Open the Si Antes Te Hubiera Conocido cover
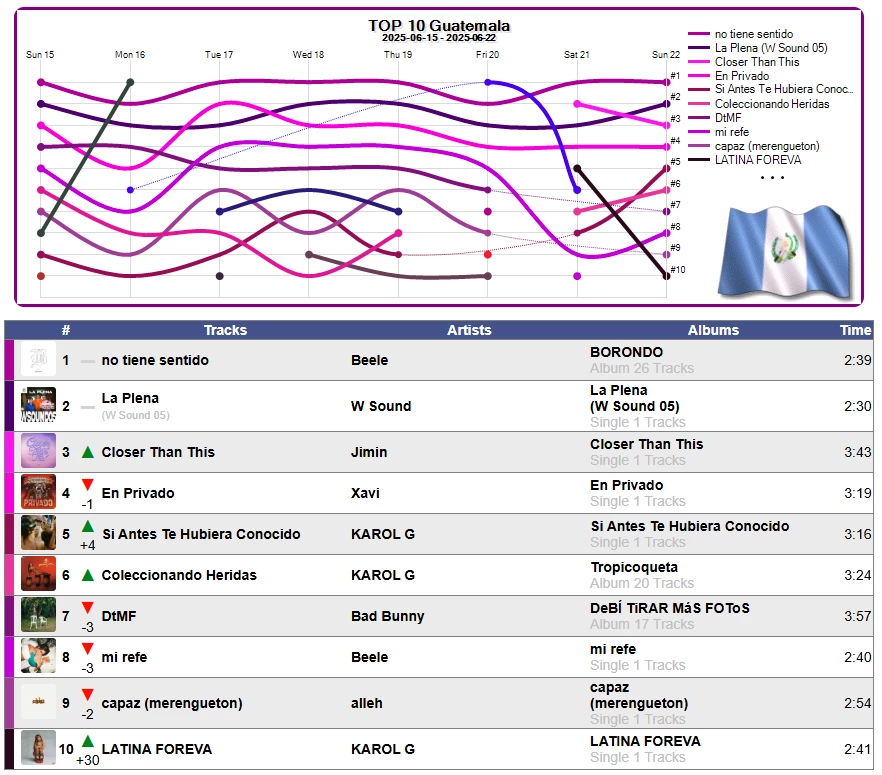This screenshot has width=882, height=775. (38, 533)
